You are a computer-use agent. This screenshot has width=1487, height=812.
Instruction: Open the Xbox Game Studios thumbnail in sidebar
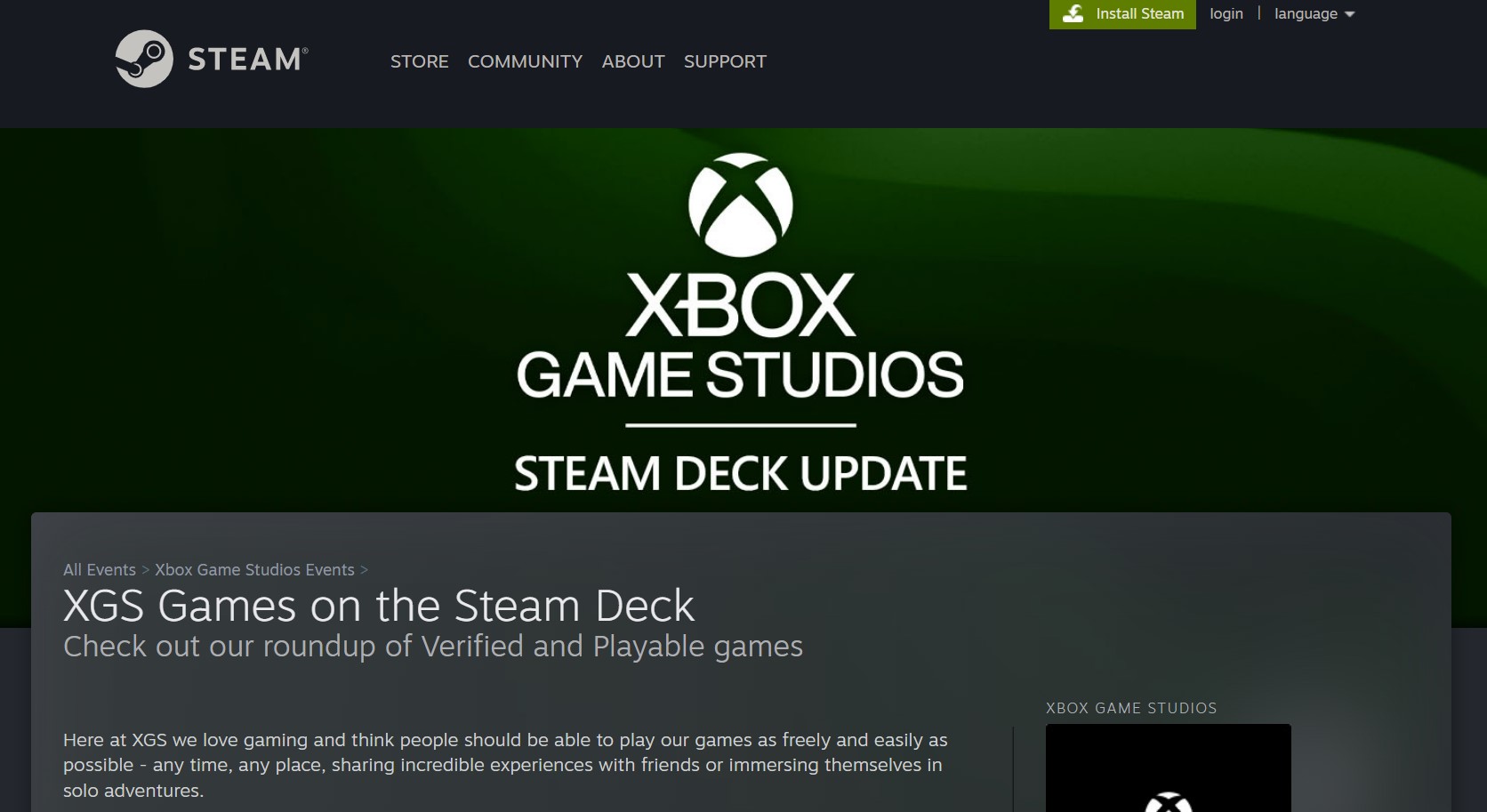[x=1169, y=768]
